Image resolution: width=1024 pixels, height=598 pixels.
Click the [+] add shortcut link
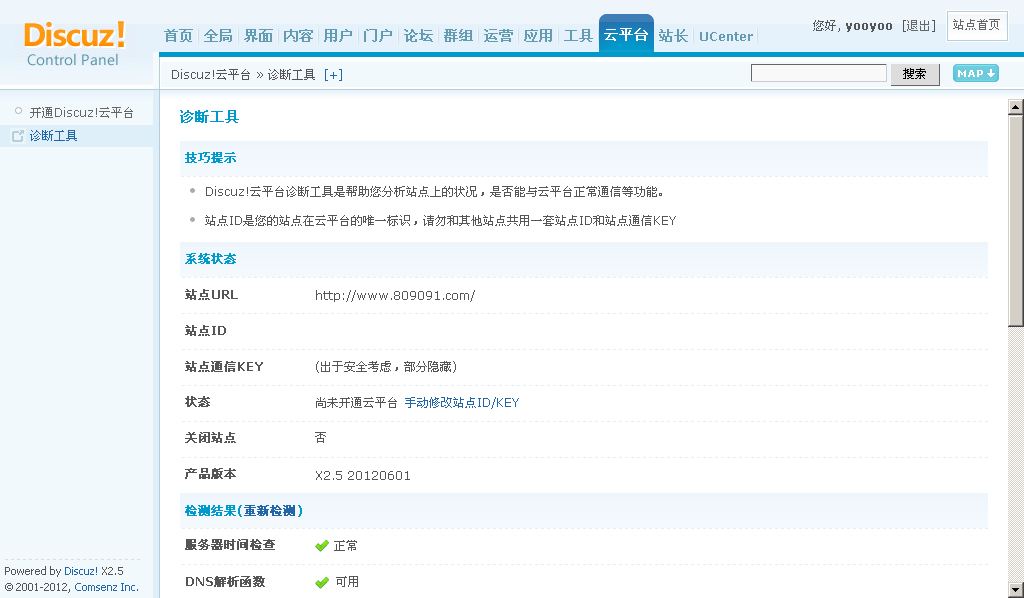[x=333, y=75]
